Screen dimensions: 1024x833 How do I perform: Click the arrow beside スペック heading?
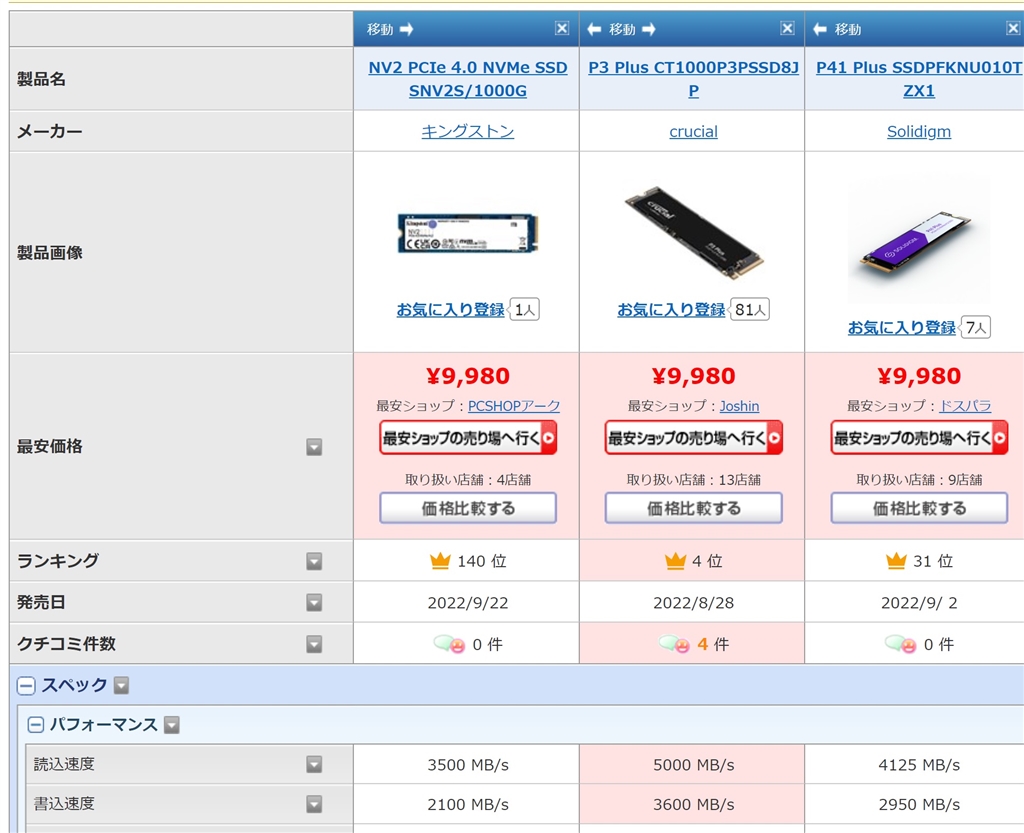[121, 685]
